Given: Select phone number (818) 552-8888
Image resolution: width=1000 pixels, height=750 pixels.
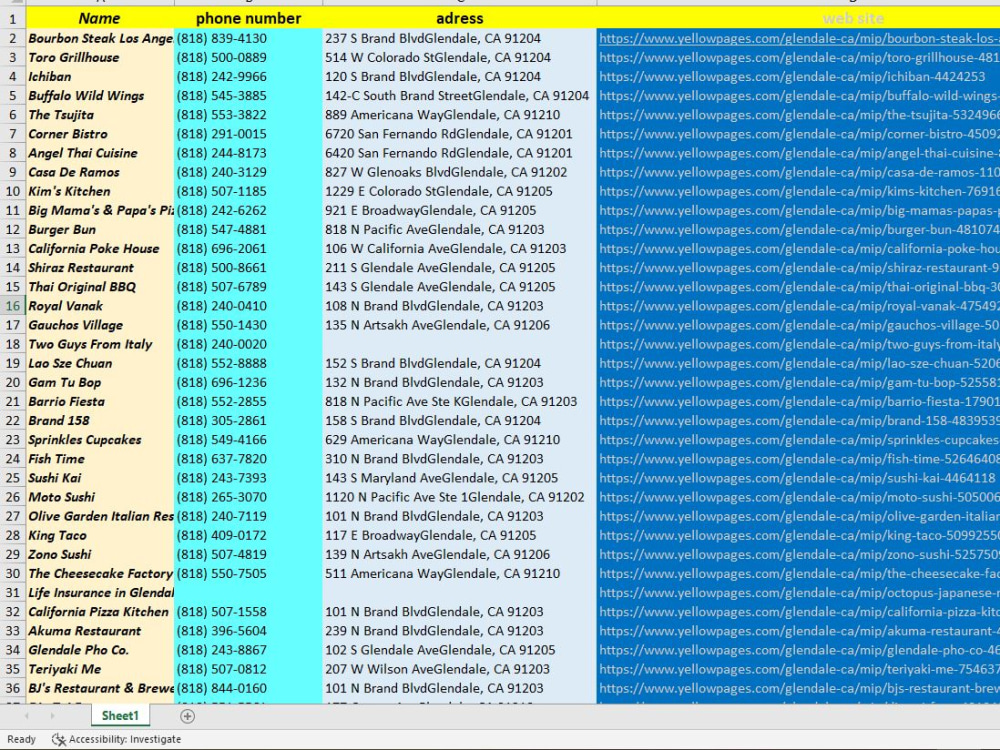Looking at the screenshot, I should (x=248, y=363).
